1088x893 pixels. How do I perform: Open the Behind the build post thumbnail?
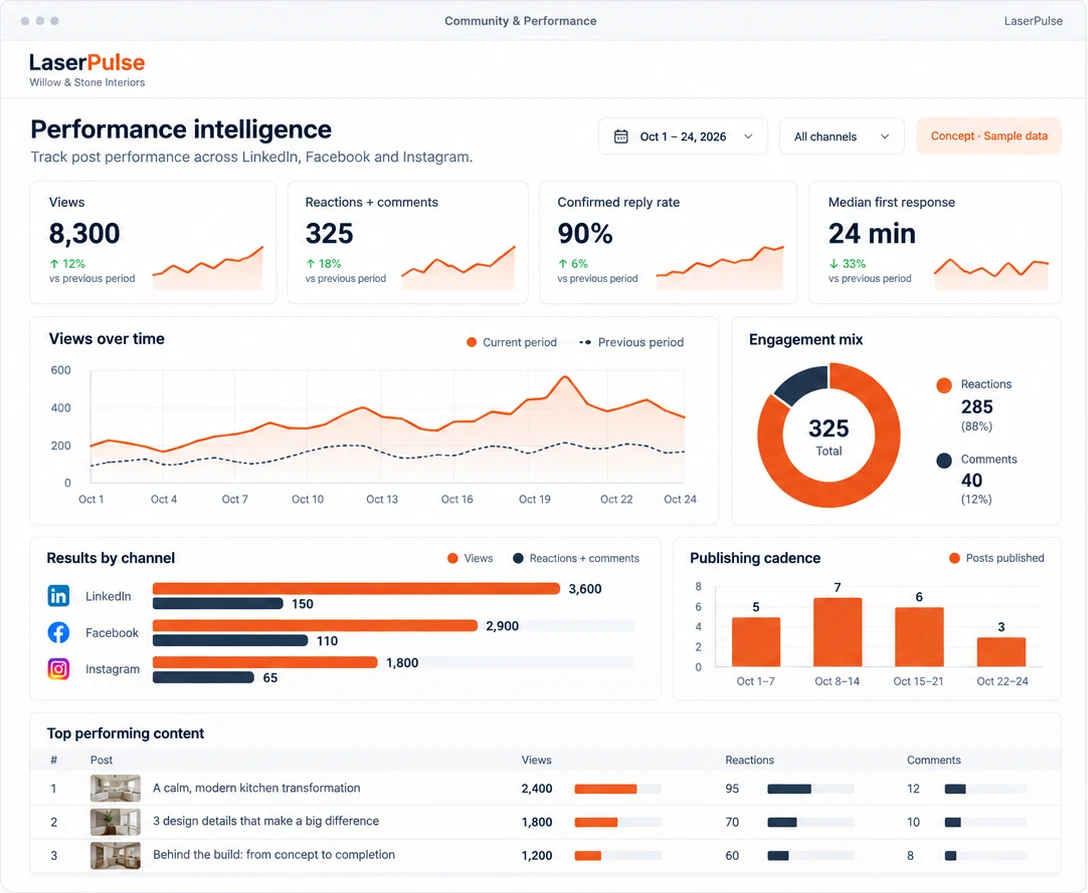(x=115, y=856)
